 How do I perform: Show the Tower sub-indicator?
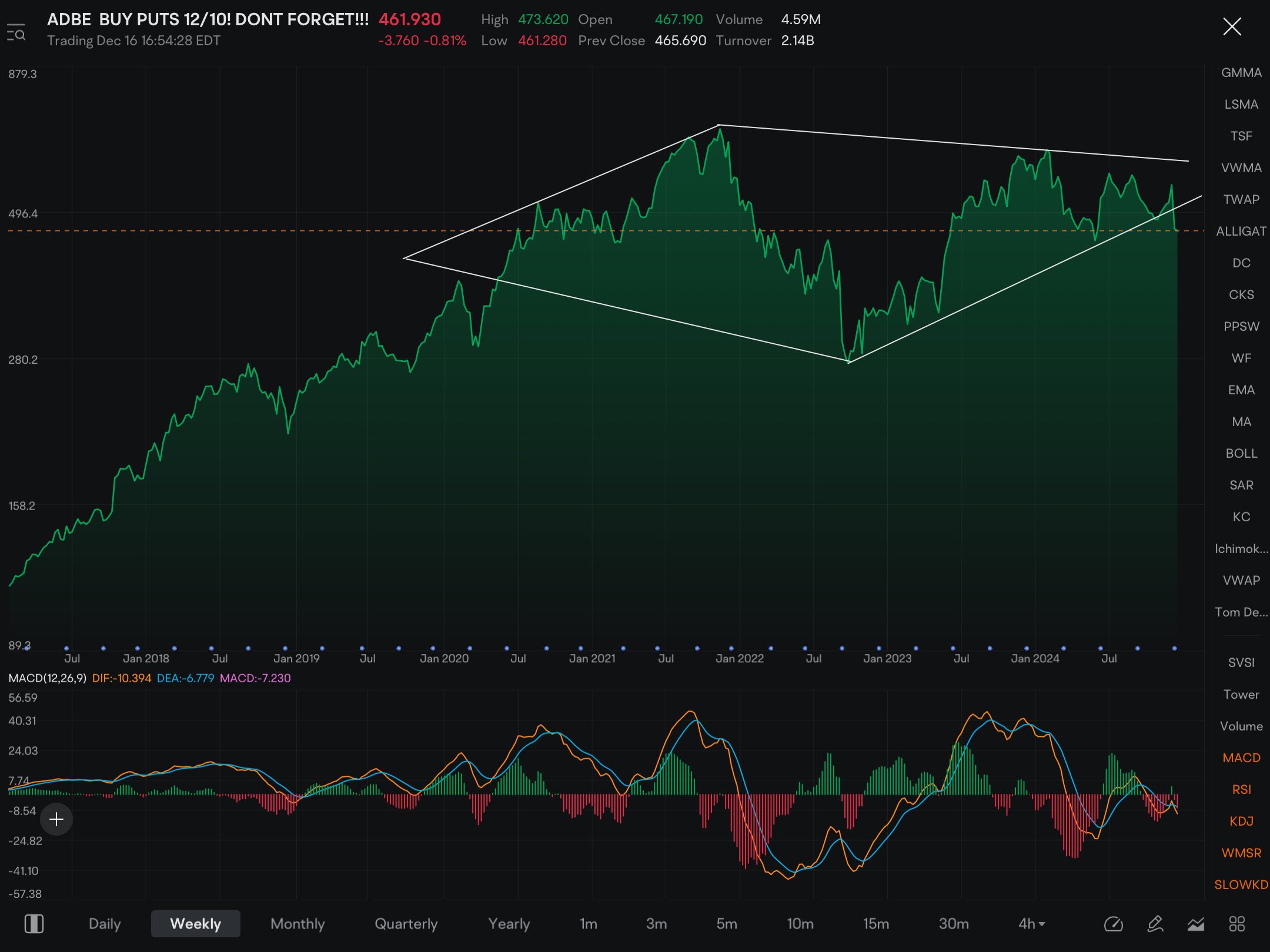(x=1241, y=695)
